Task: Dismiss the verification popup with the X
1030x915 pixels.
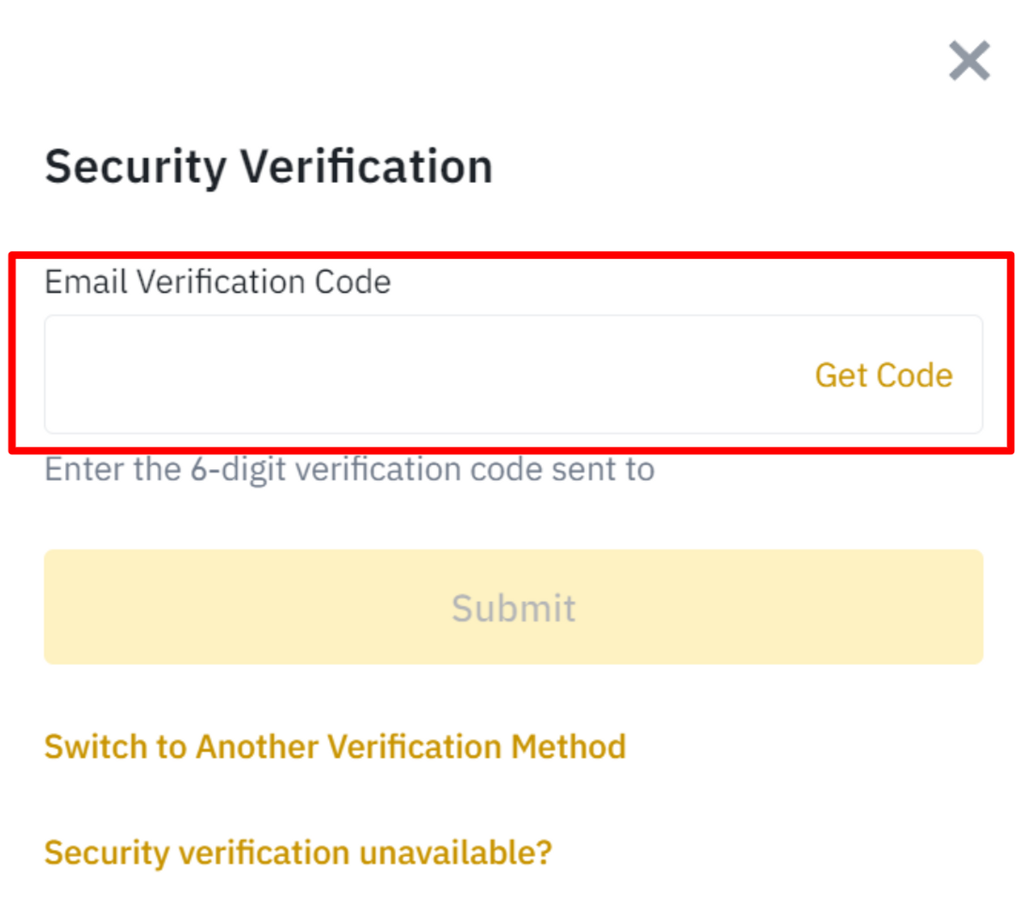Action: click(968, 61)
